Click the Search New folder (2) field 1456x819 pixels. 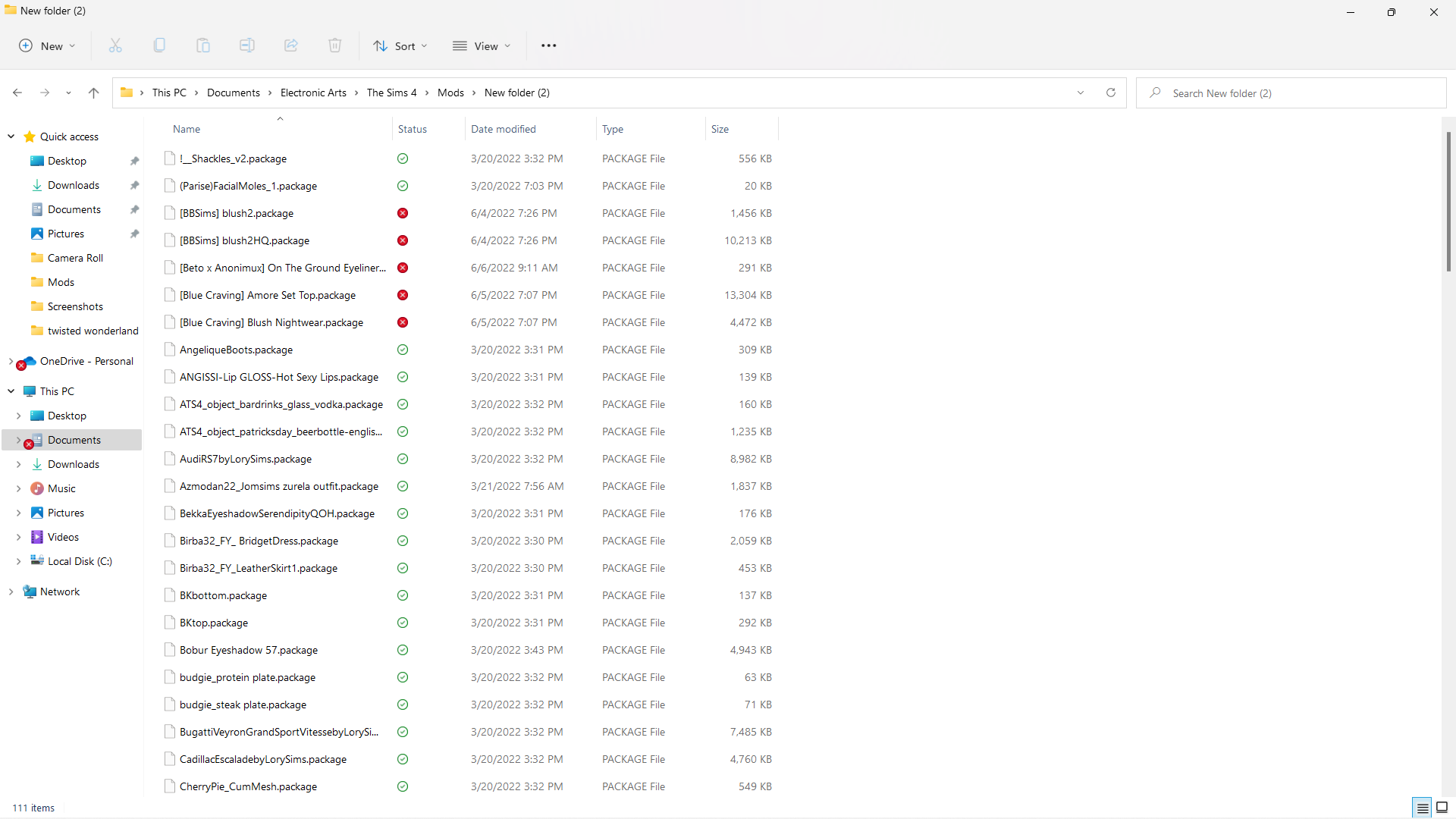pos(1291,93)
